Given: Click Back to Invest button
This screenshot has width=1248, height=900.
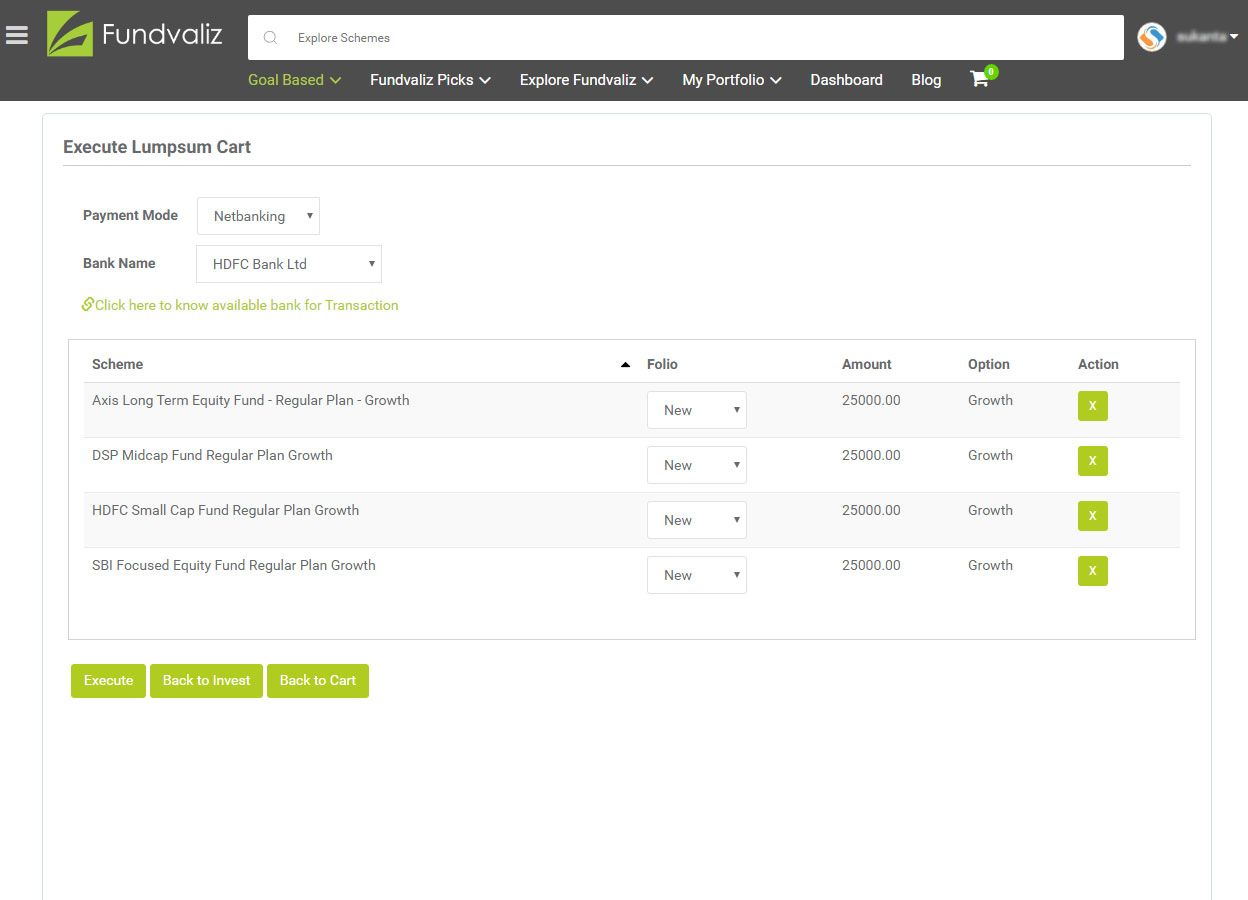Looking at the screenshot, I should 206,681.
